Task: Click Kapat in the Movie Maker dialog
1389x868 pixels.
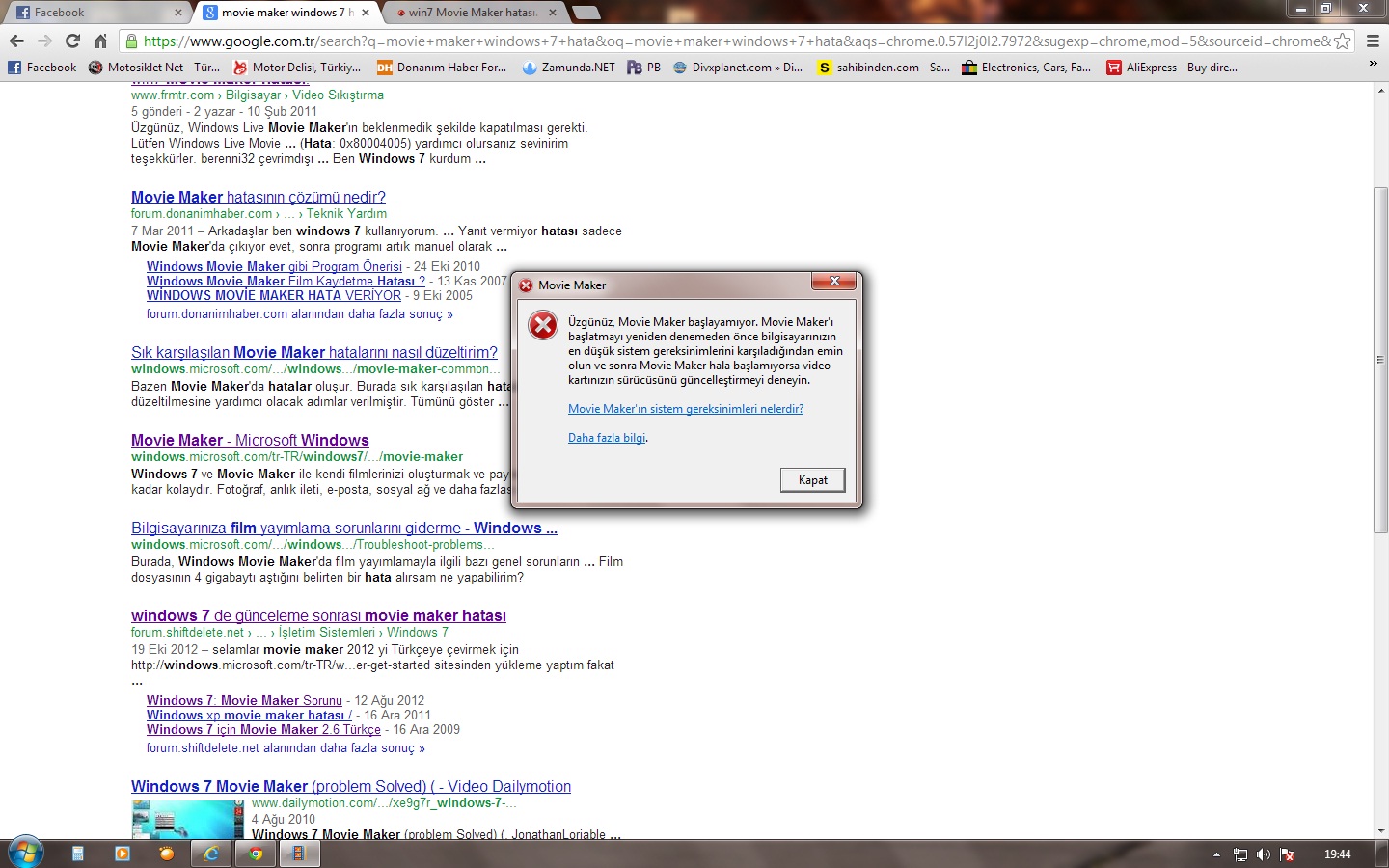Action: point(812,480)
